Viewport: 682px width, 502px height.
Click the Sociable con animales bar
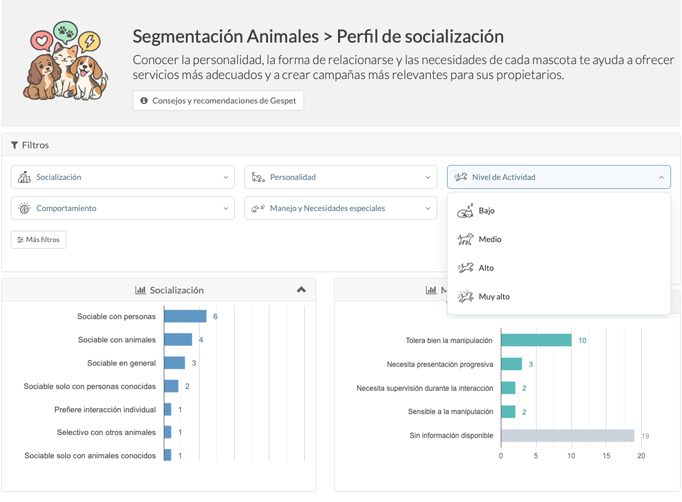coord(178,339)
